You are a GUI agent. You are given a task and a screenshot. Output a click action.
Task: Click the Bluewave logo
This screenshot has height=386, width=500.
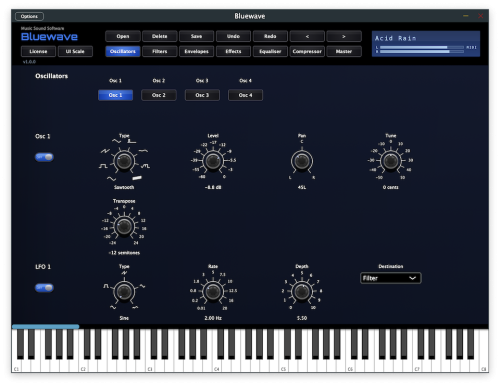(49, 37)
